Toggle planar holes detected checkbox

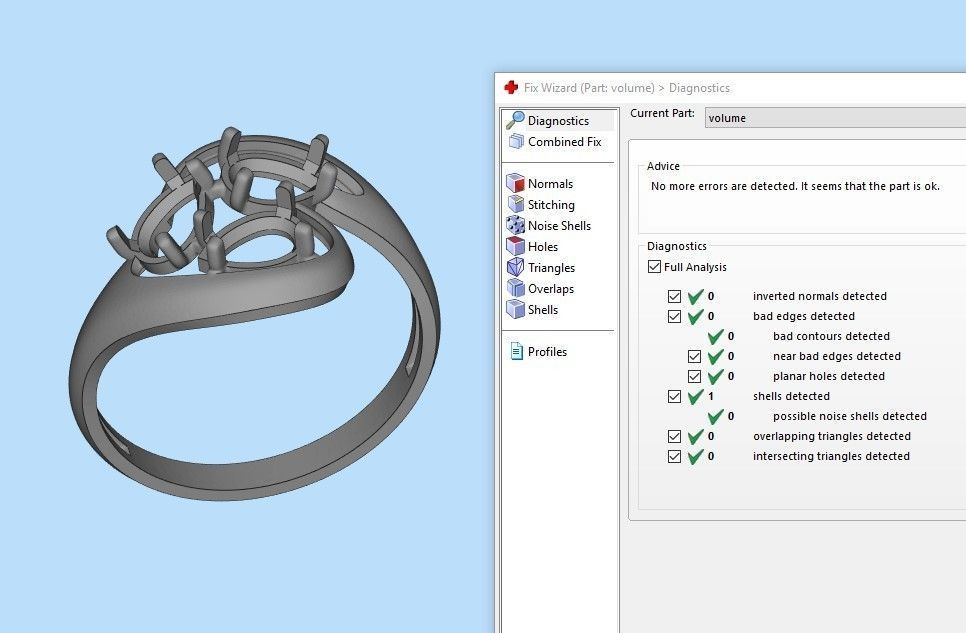(x=694, y=376)
